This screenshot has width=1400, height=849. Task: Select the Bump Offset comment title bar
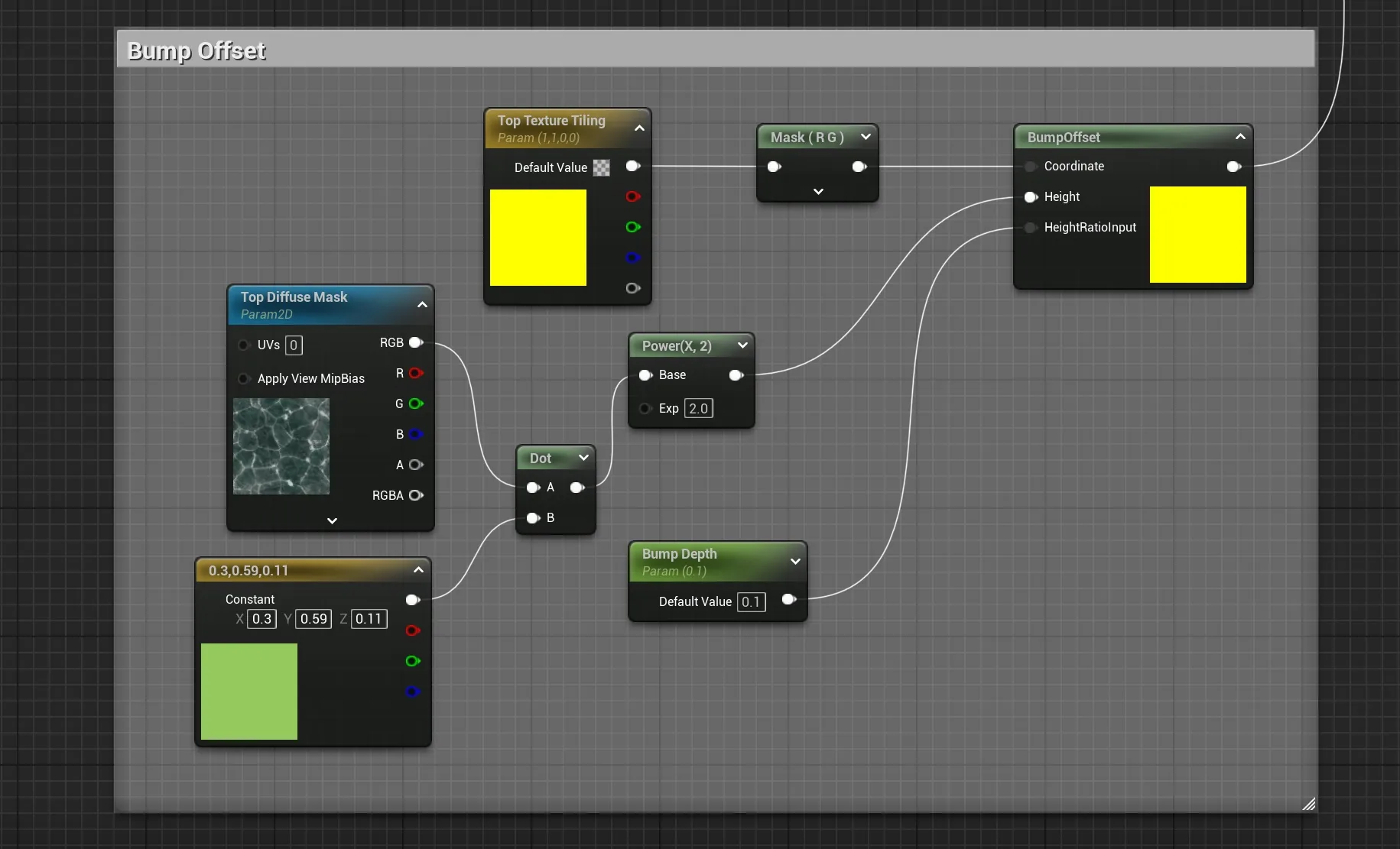click(716, 50)
